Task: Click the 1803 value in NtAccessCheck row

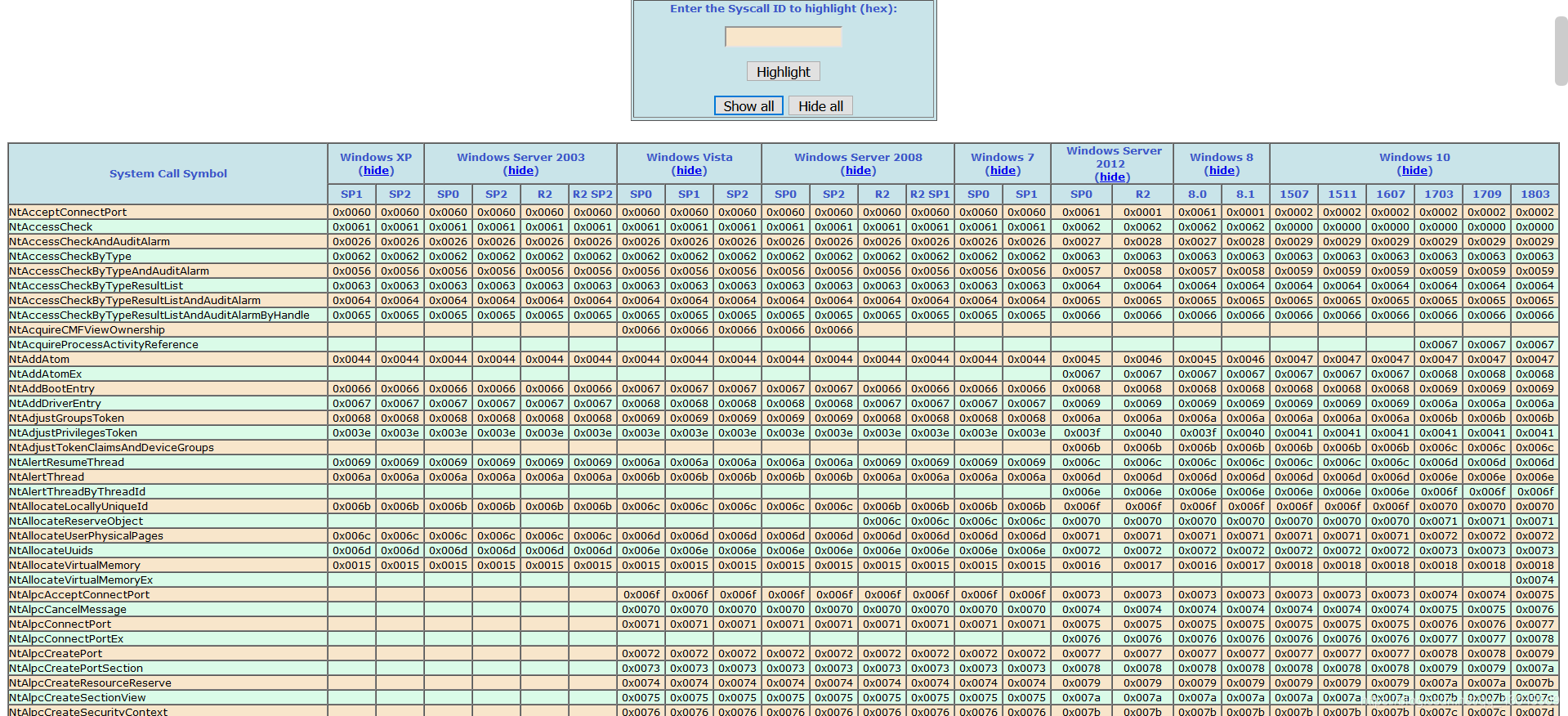Action: pyautogui.click(x=1534, y=227)
